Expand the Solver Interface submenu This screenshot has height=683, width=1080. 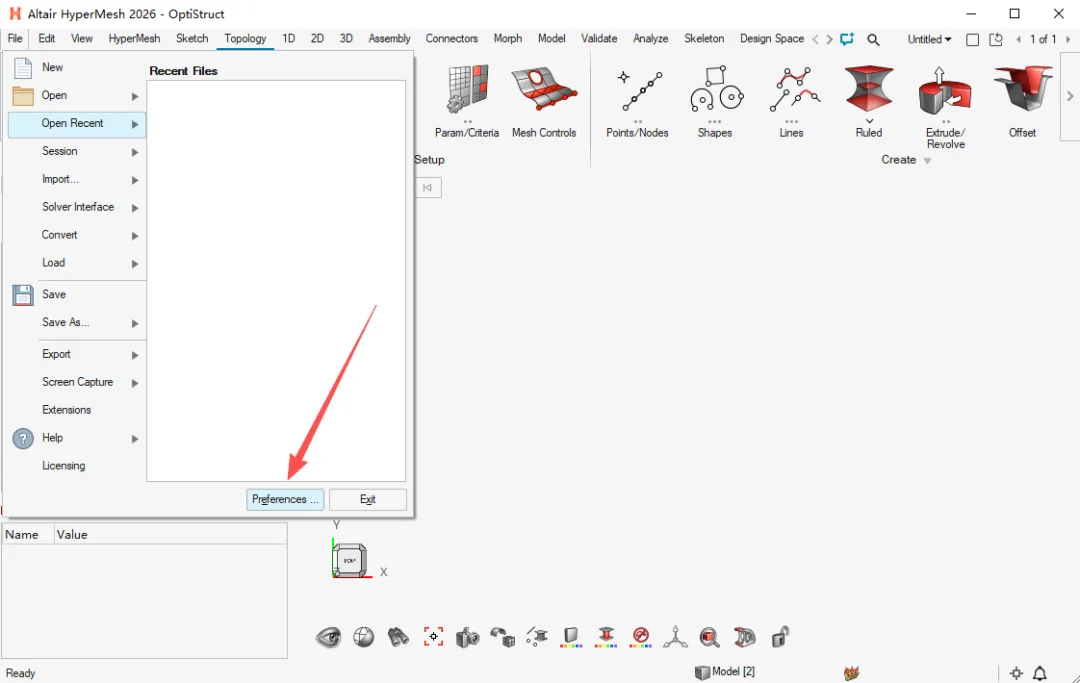click(x=135, y=207)
